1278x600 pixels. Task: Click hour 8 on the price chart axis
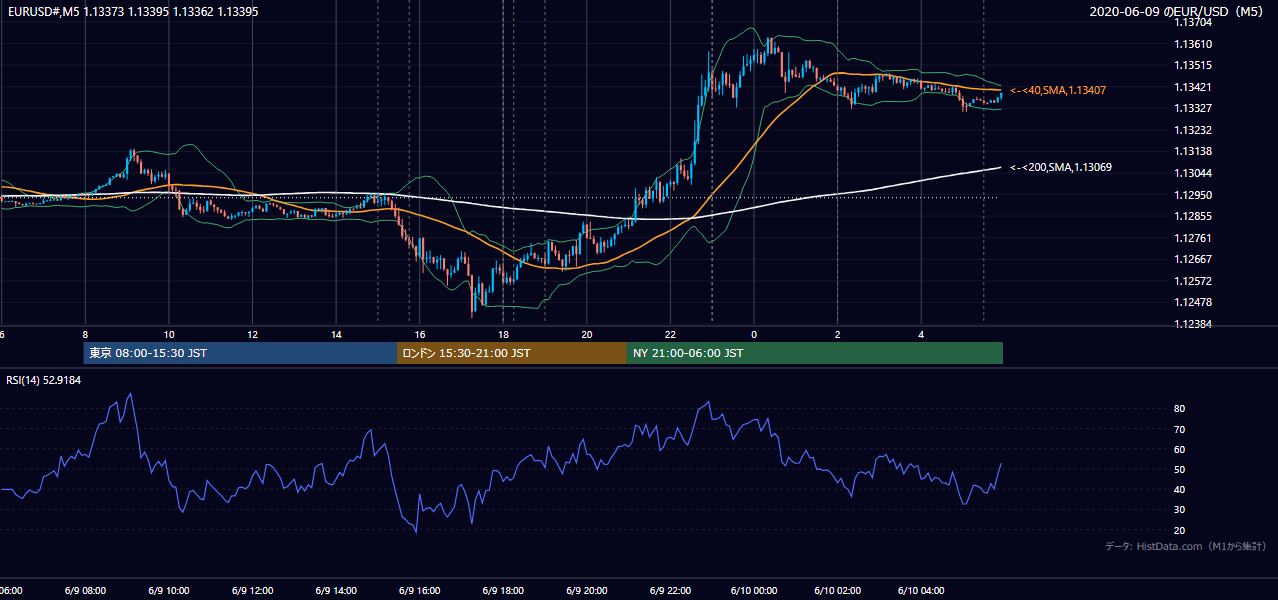[85, 334]
